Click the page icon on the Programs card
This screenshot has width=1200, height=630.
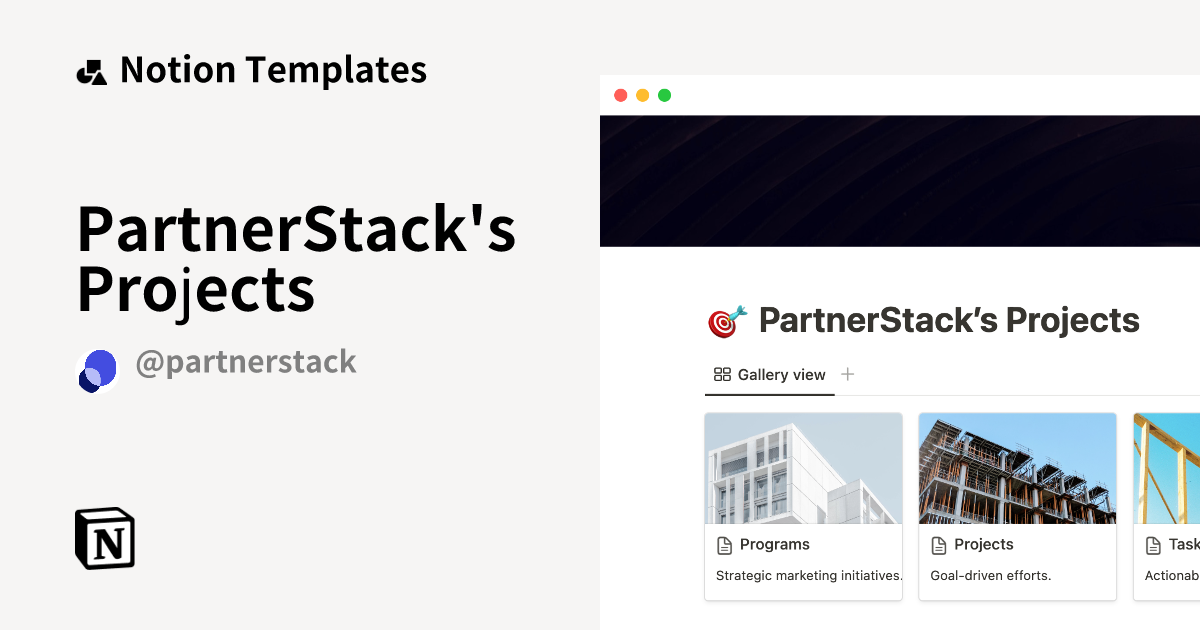724,544
